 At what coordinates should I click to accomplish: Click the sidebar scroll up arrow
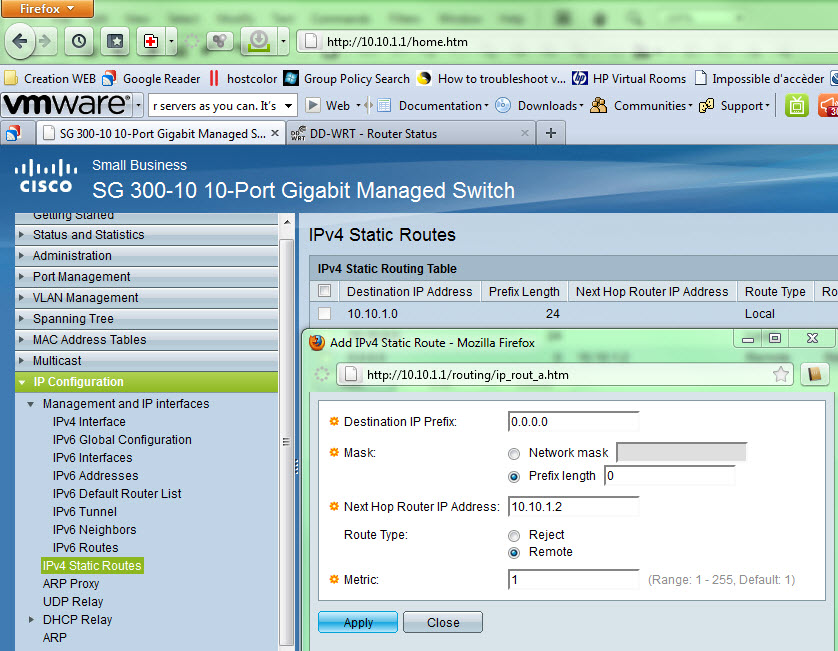[x=287, y=221]
